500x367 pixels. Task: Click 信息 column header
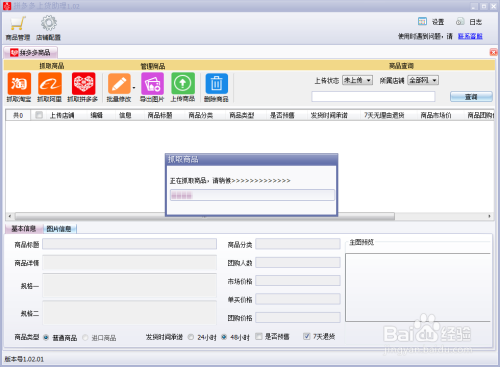point(125,115)
